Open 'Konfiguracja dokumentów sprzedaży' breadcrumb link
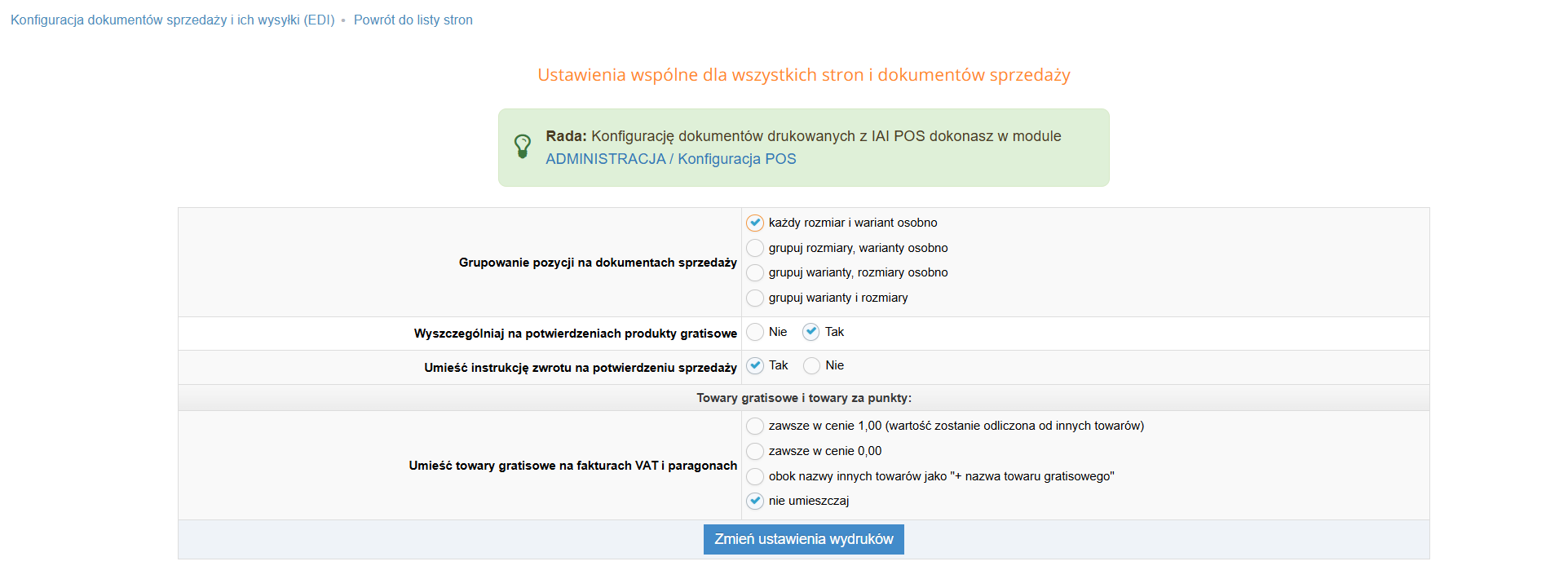 point(173,20)
